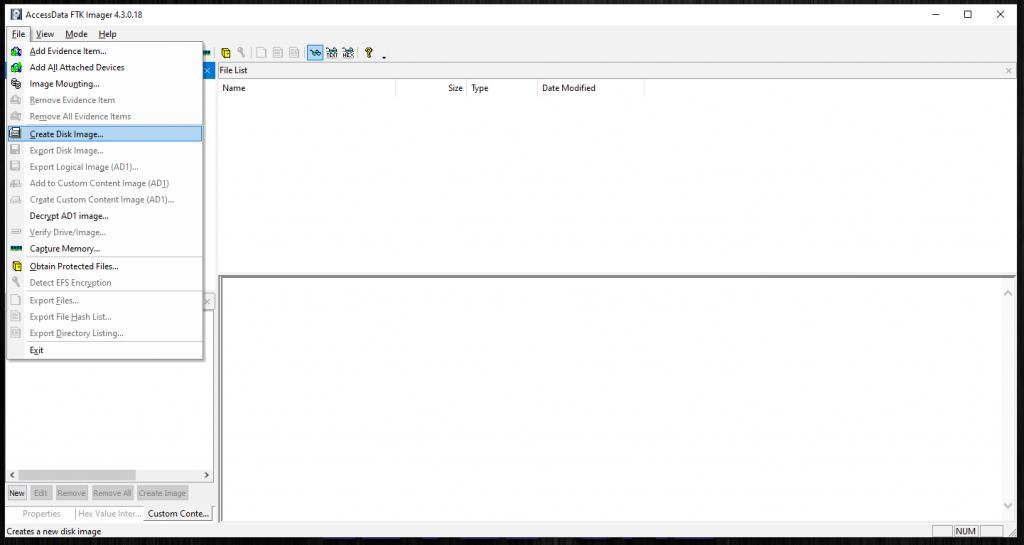Screen dimensions: 1024x545
Task: Click the Export Directory Listing toolbar icon
Action: [294, 53]
